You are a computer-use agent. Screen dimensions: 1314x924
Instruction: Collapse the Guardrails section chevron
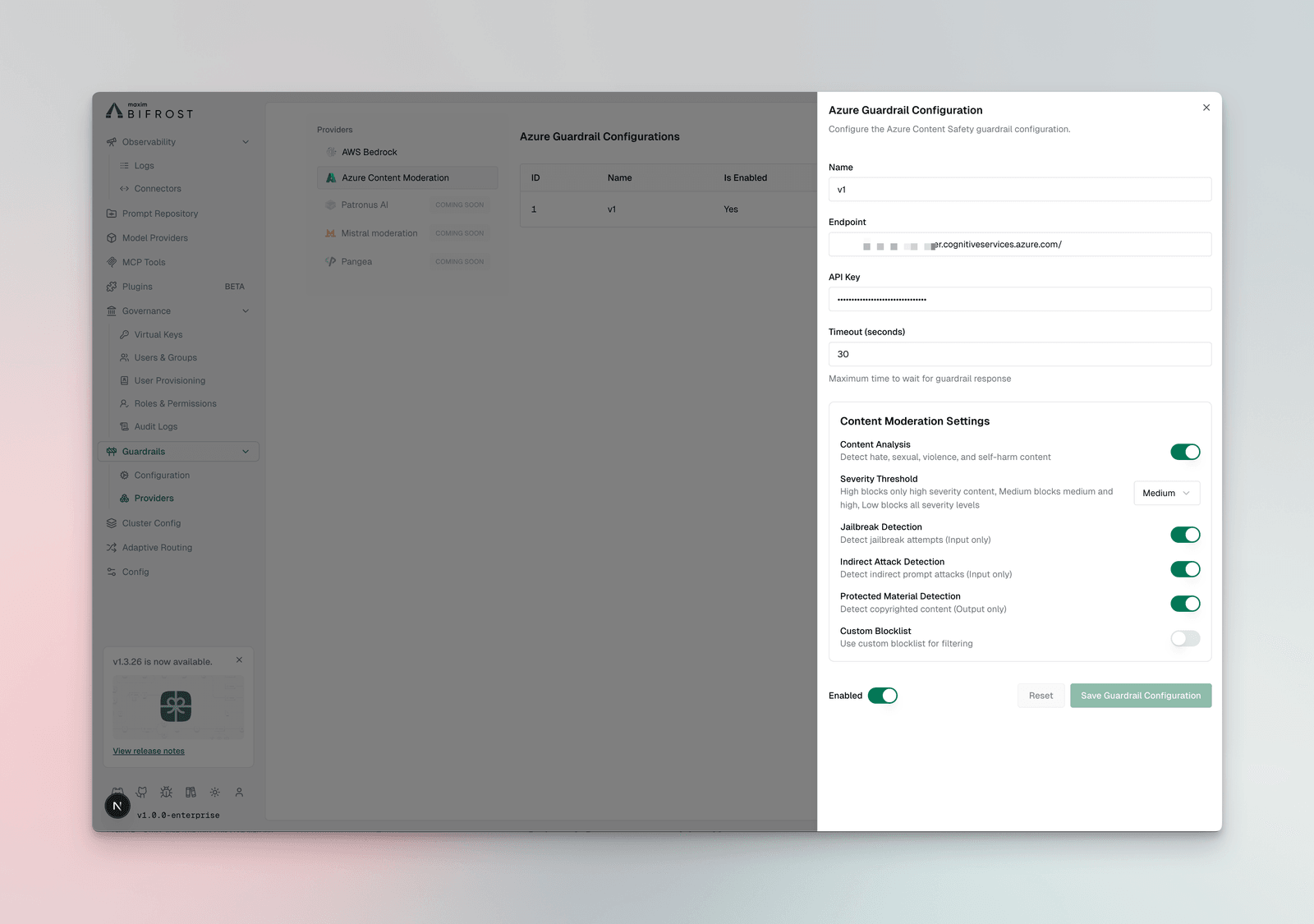(x=246, y=452)
